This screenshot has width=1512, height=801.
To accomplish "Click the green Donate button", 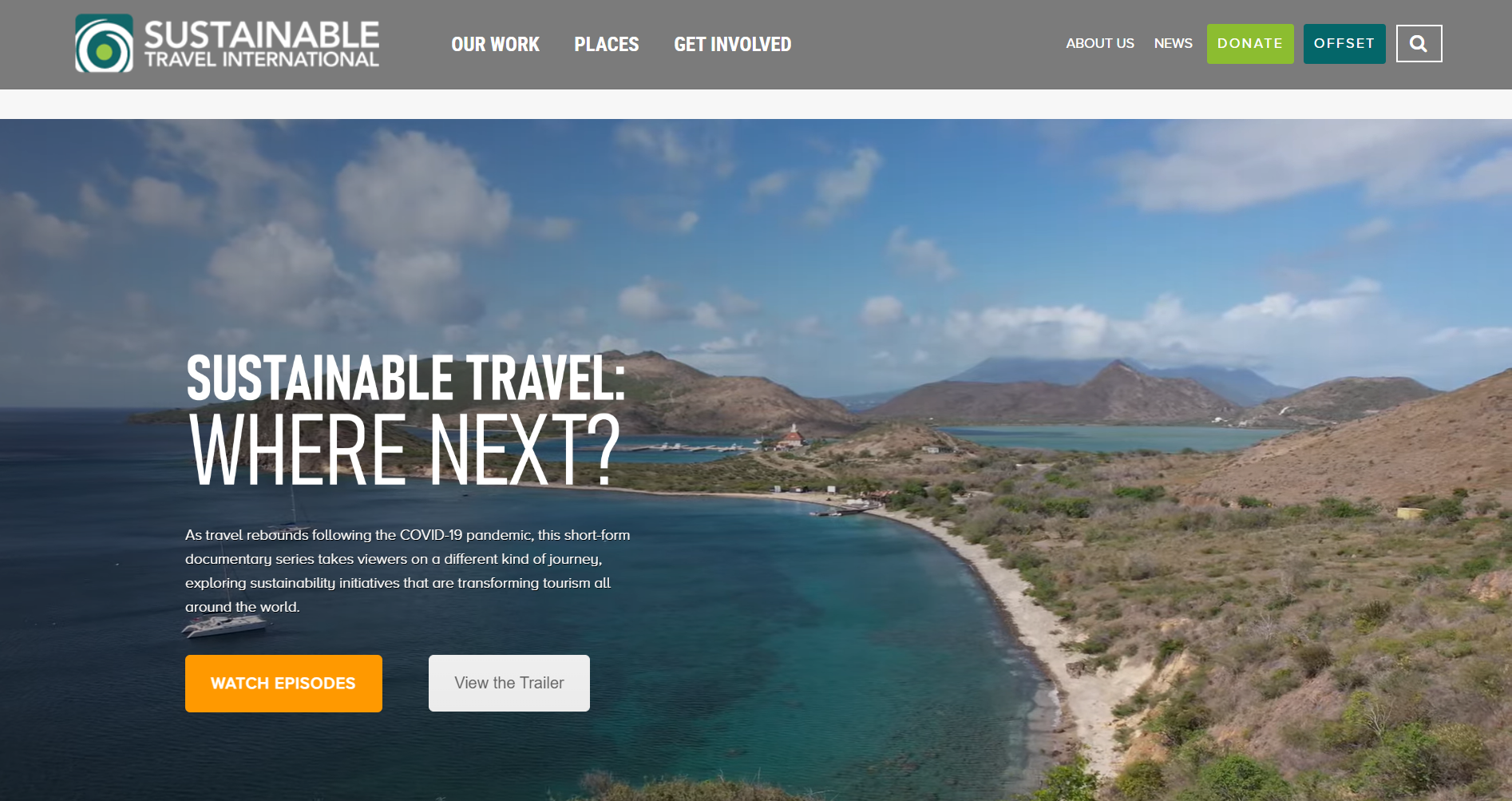I will pyautogui.click(x=1250, y=43).
